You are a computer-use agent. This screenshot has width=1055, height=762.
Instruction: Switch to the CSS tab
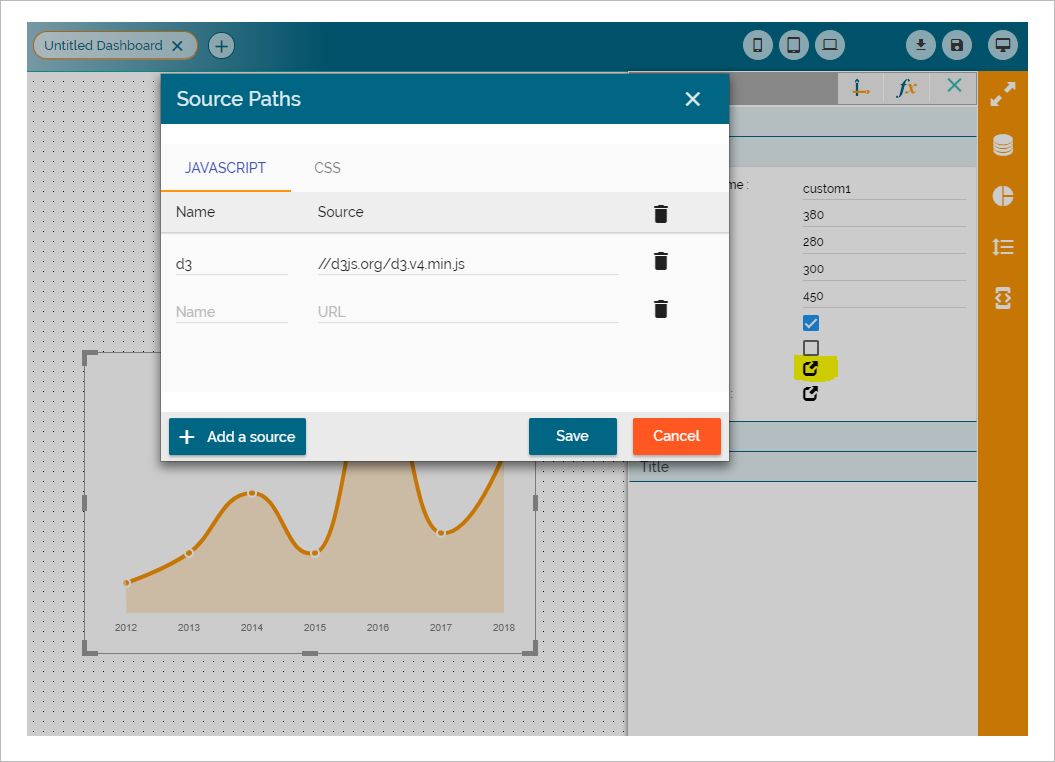(x=327, y=168)
